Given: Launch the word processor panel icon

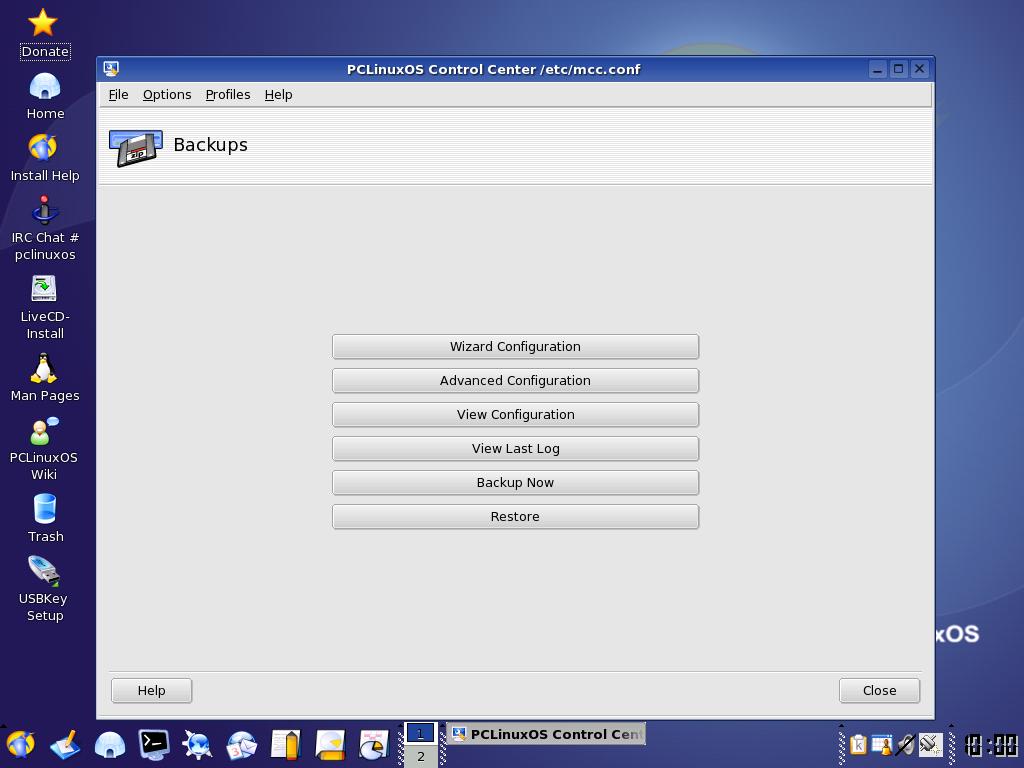Looking at the screenshot, I should point(285,744).
